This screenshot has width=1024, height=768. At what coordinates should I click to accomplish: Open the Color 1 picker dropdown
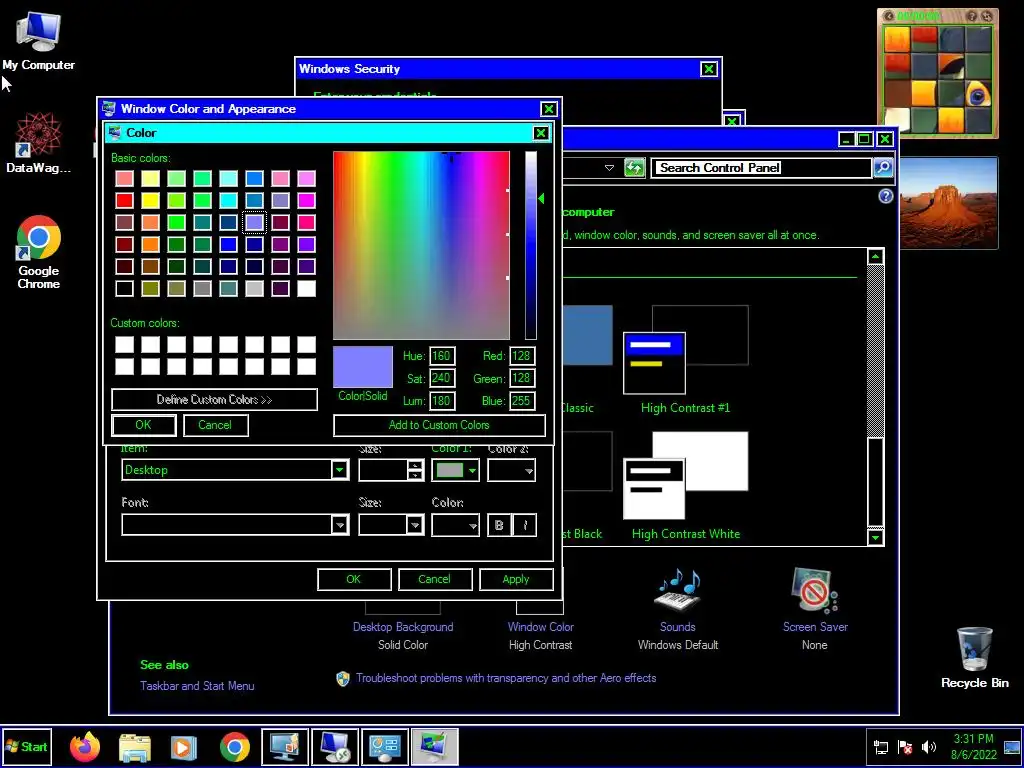[x=455, y=470]
